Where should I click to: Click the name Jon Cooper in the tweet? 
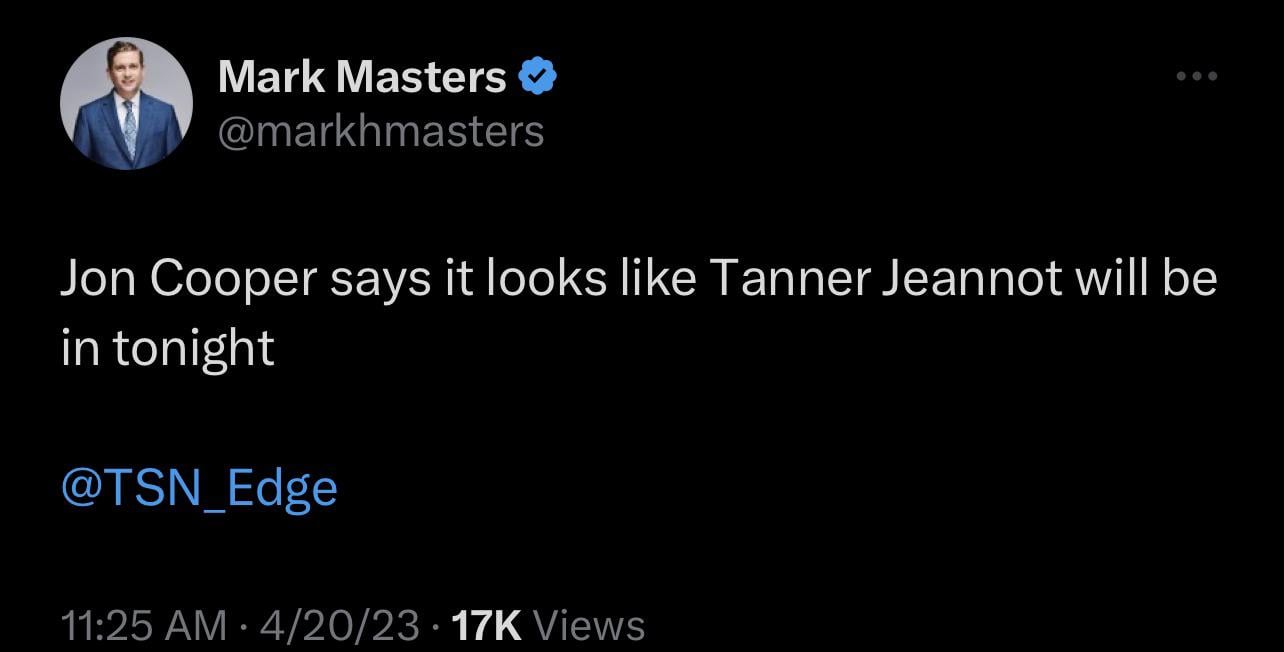point(187,281)
